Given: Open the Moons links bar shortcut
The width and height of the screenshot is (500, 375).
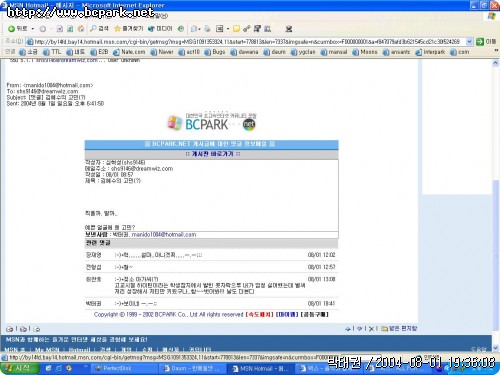Looking at the screenshot, I should point(365,52).
